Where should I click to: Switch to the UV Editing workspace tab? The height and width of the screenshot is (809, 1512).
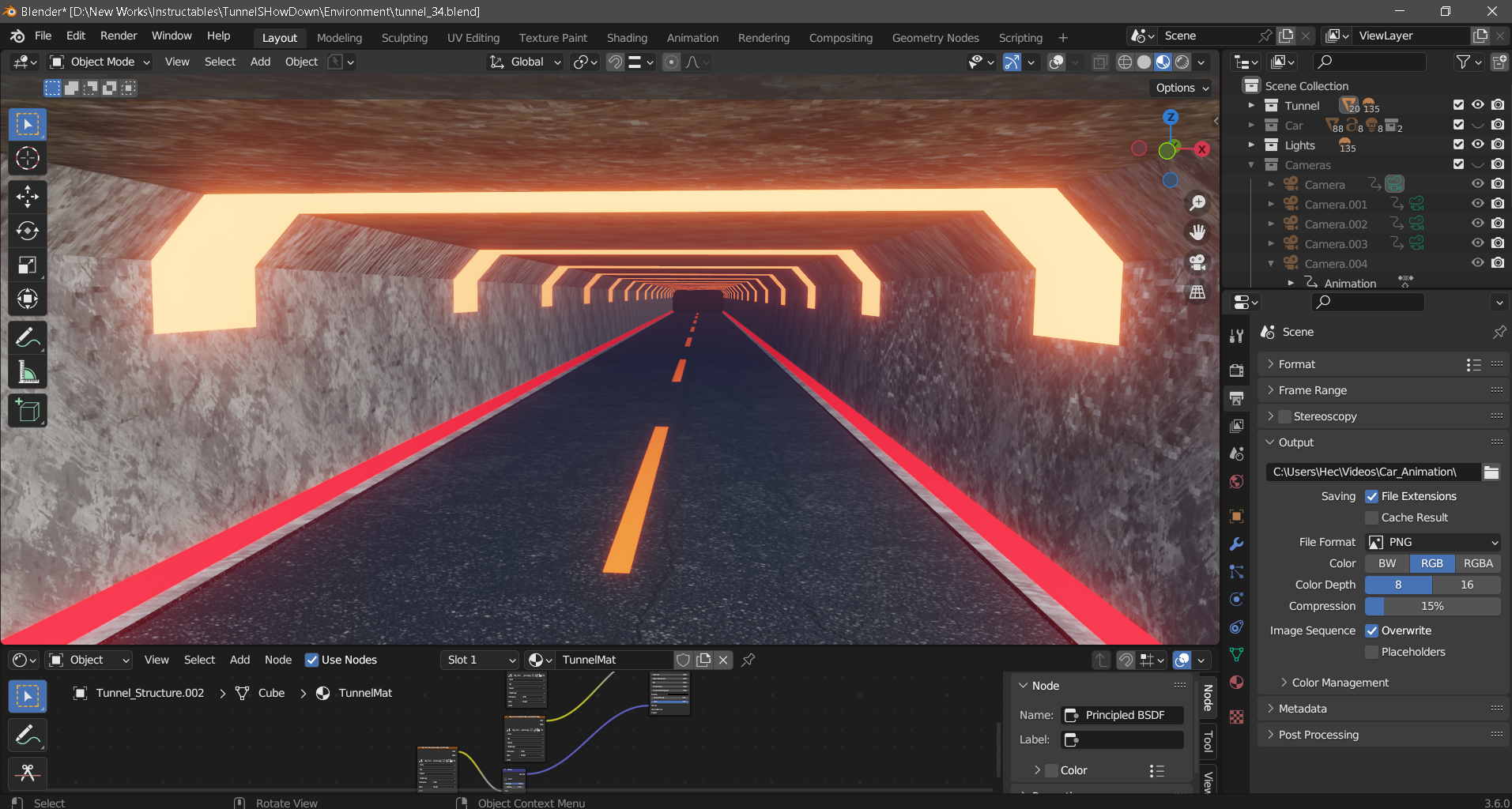click(473, 38)
